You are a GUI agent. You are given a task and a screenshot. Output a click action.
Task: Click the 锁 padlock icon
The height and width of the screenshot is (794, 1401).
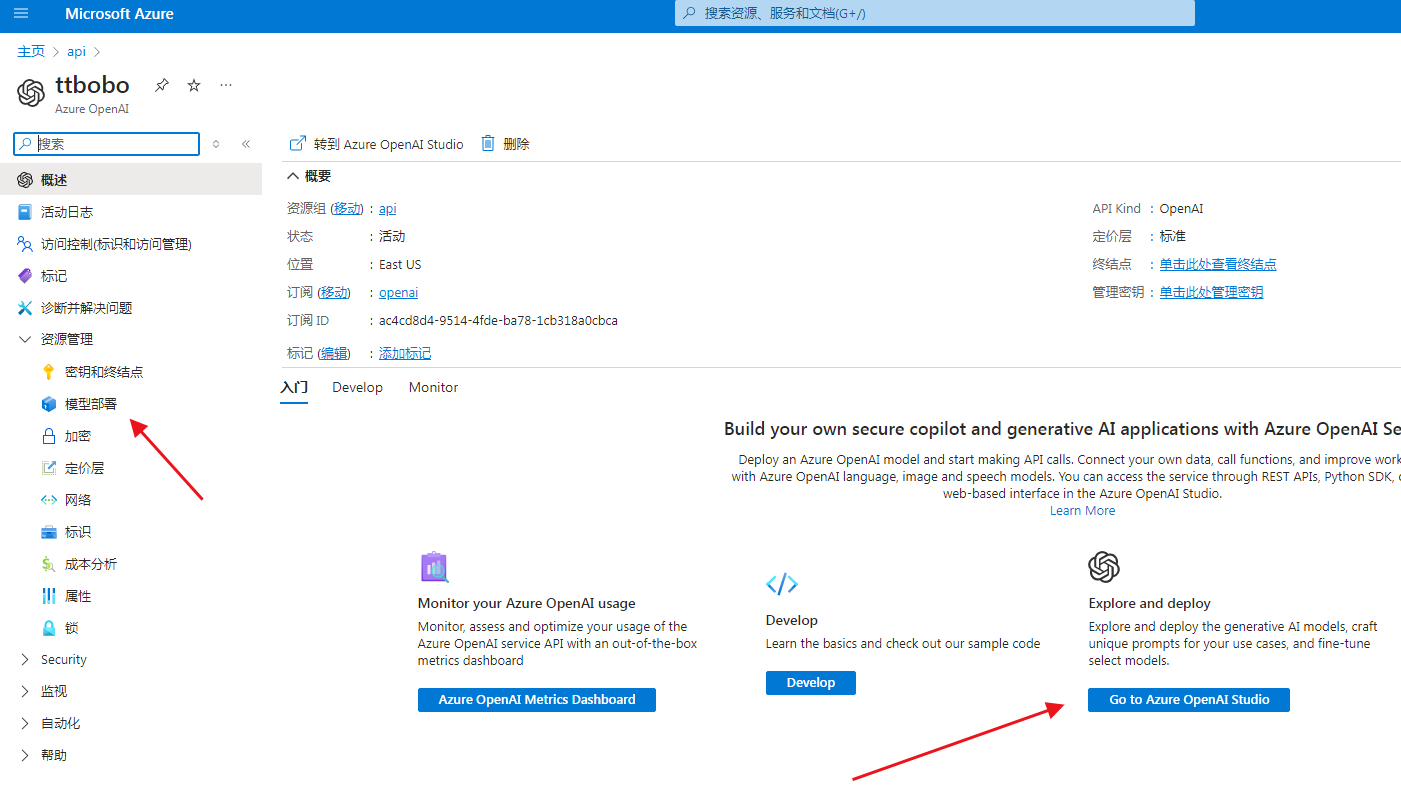[x=48, y=628]
